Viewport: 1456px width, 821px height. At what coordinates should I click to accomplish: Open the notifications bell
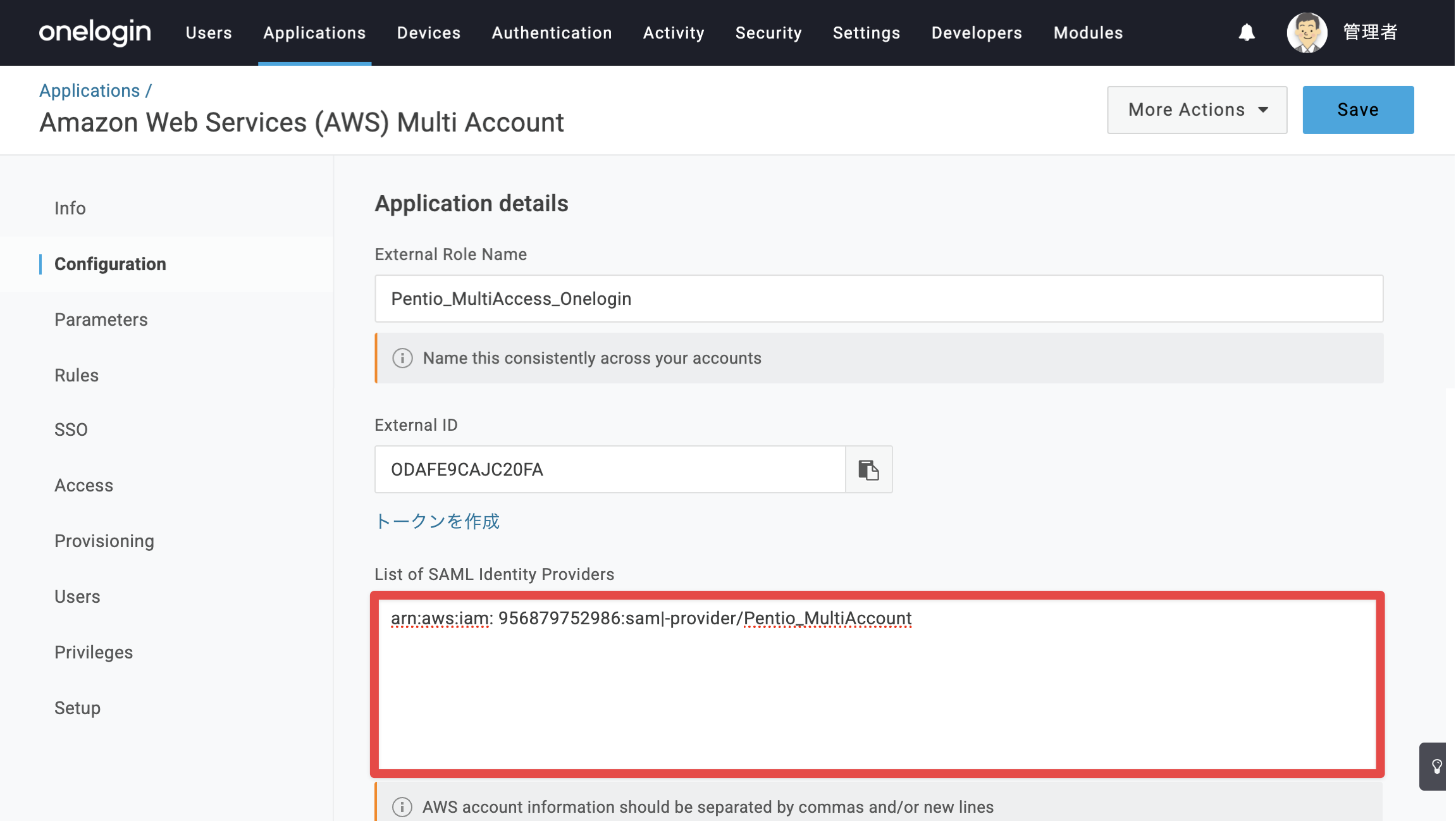click(1247, 32)
